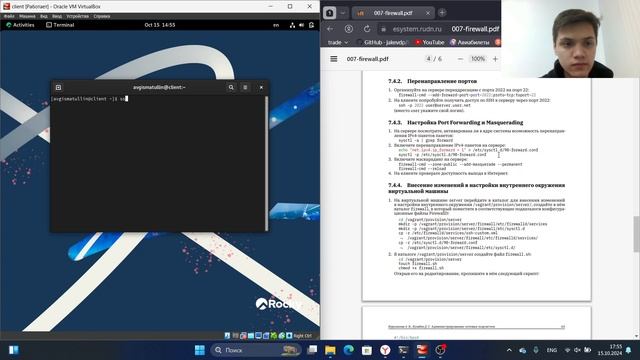
Task: Open the microphone tray icon
Action: [536, 350]
